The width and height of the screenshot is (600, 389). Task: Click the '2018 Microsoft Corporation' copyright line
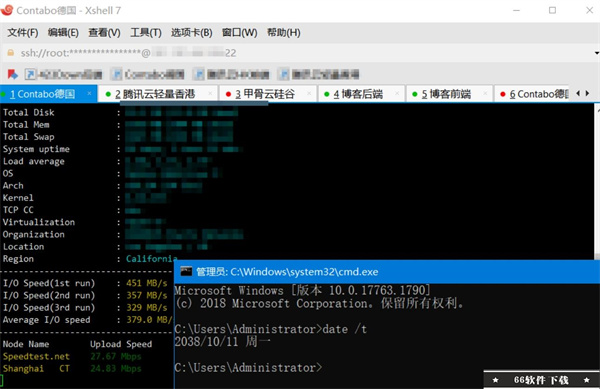(x=320, y=304)
